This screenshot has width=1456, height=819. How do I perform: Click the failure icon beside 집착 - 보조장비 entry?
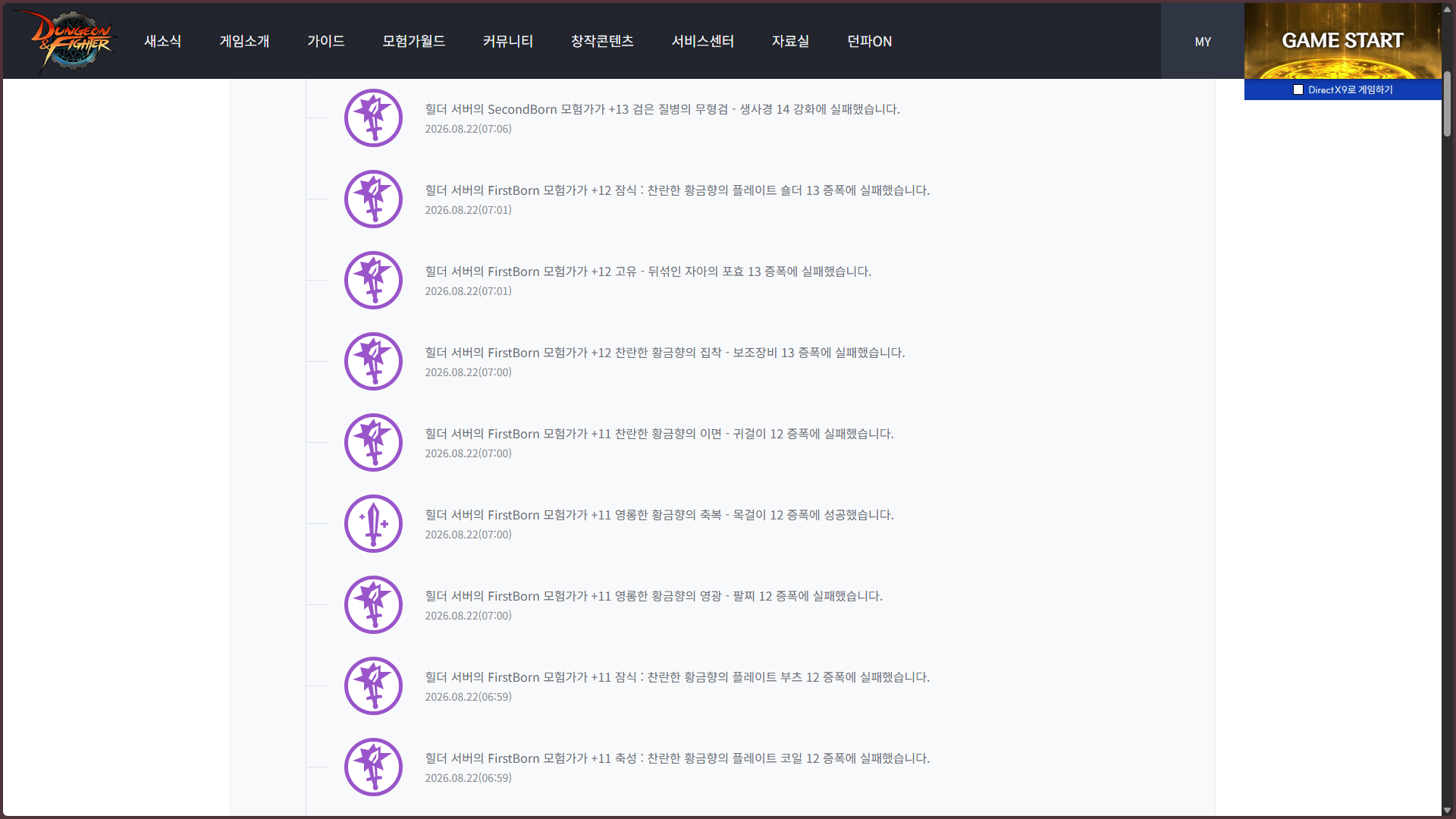pyautogui.click(x=373, y=361)
